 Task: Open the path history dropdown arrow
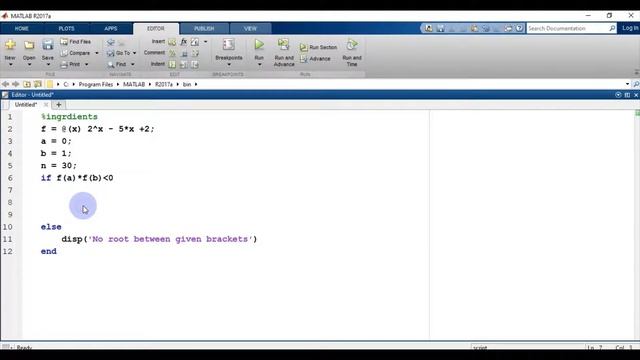pyautogui.click(x=627, y=84)
